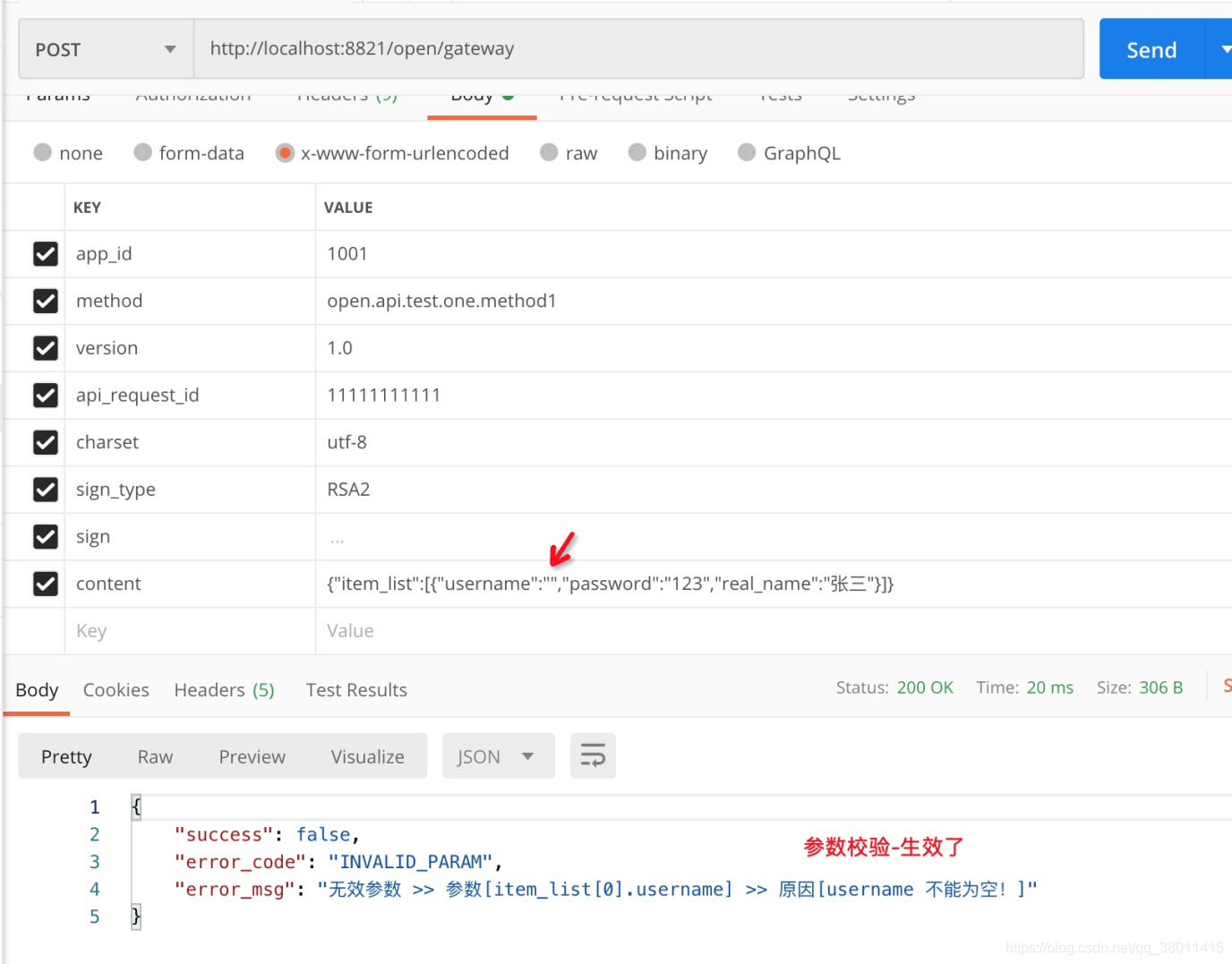Open the Test Results tab

pos(356,690)
